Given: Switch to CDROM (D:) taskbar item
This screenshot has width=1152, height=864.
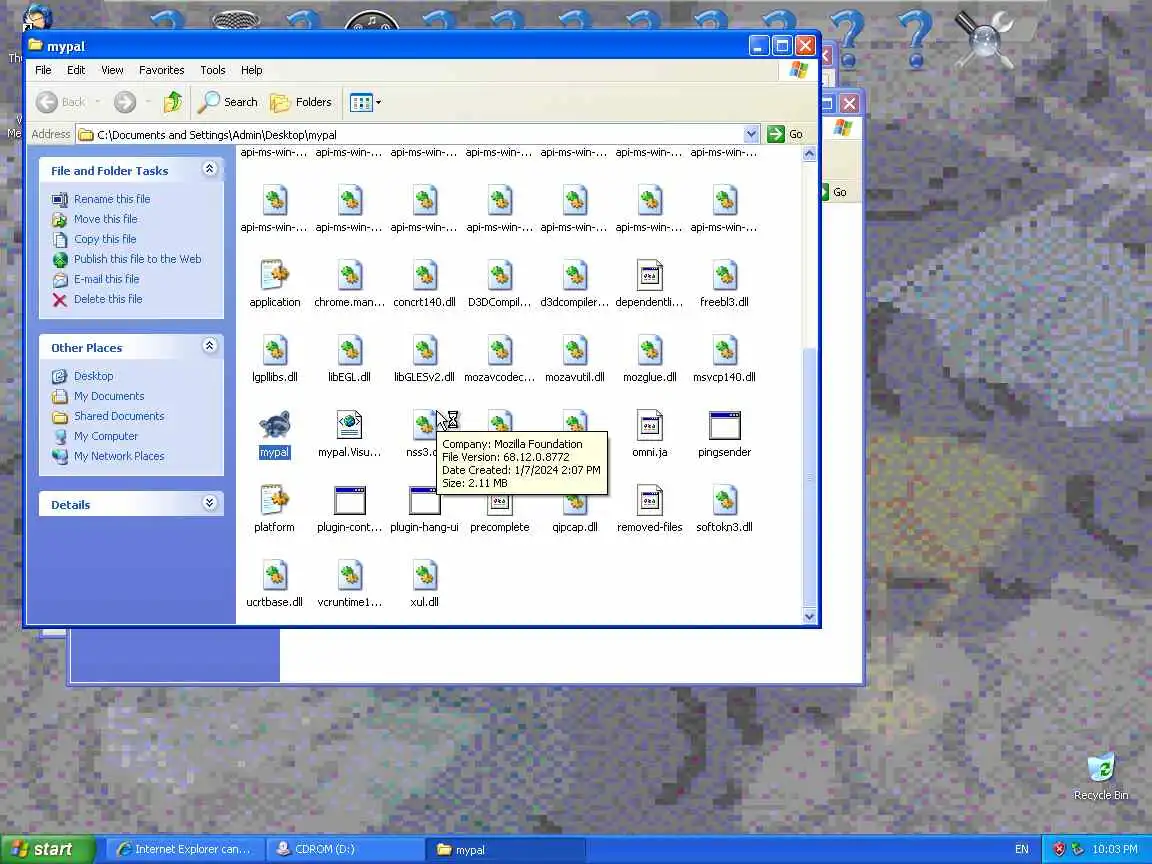Looking at the screenshot, I should point(345,849).
